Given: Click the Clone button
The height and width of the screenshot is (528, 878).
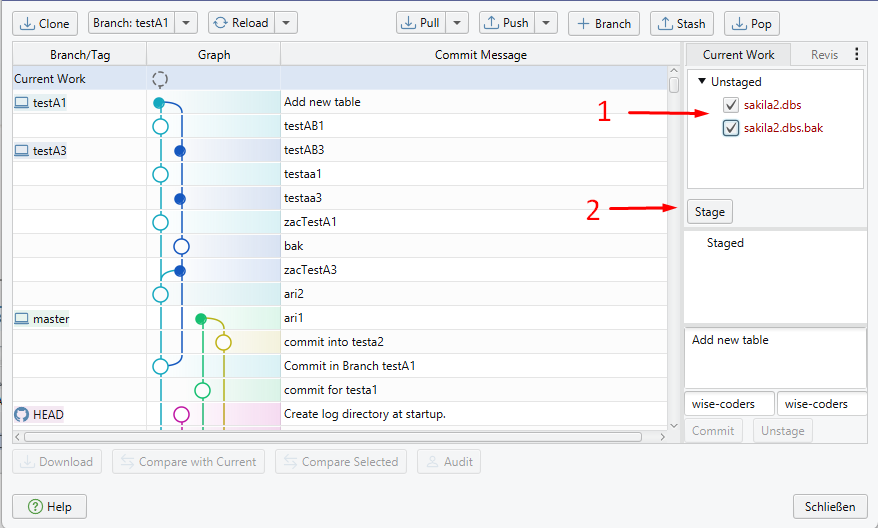Looking at the screenshot, I should 45,24.
